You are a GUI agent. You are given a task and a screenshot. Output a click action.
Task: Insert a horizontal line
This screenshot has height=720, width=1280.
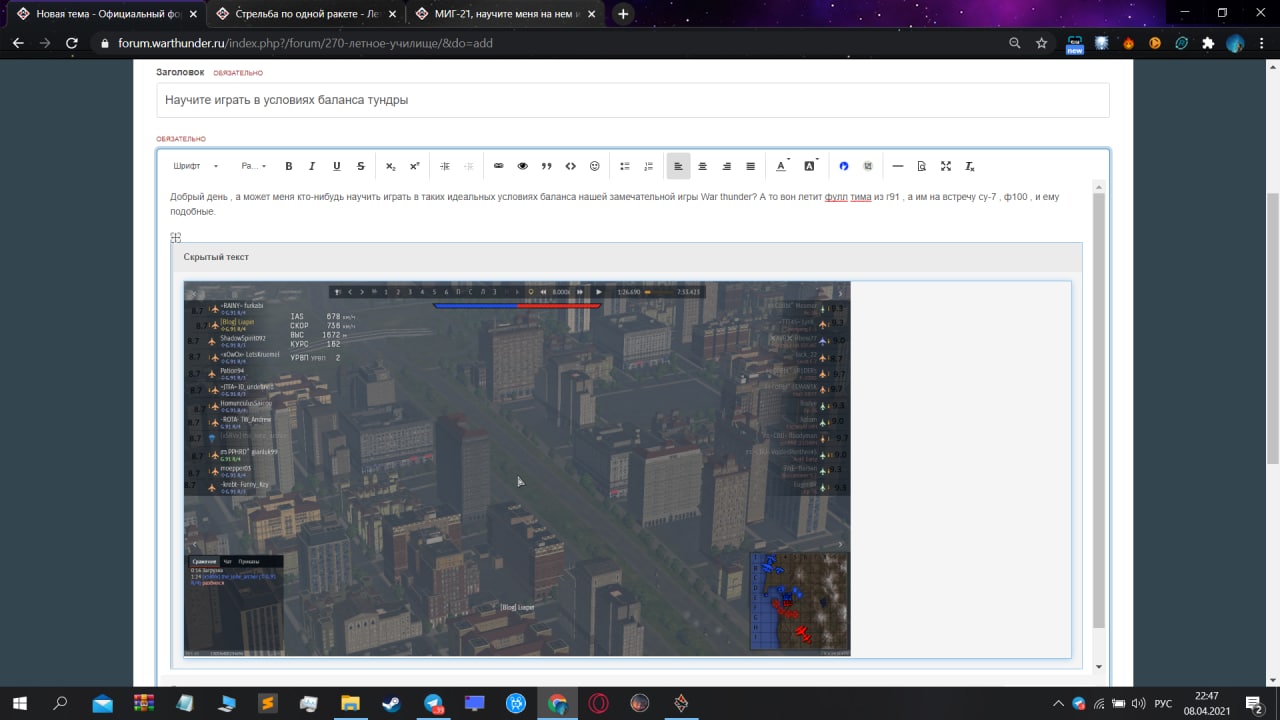pos(898,166)
